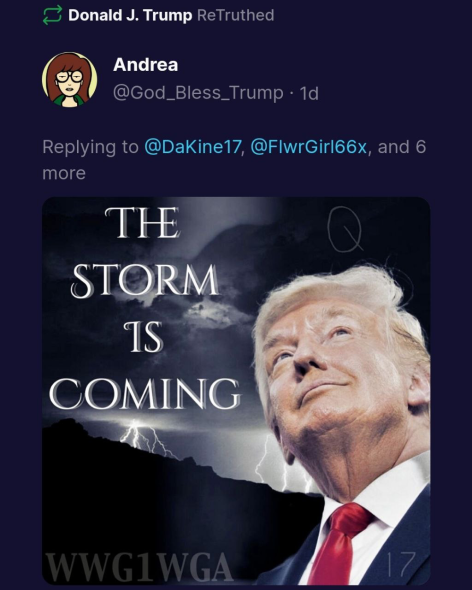Open Andrea's display name

point(146,65)
